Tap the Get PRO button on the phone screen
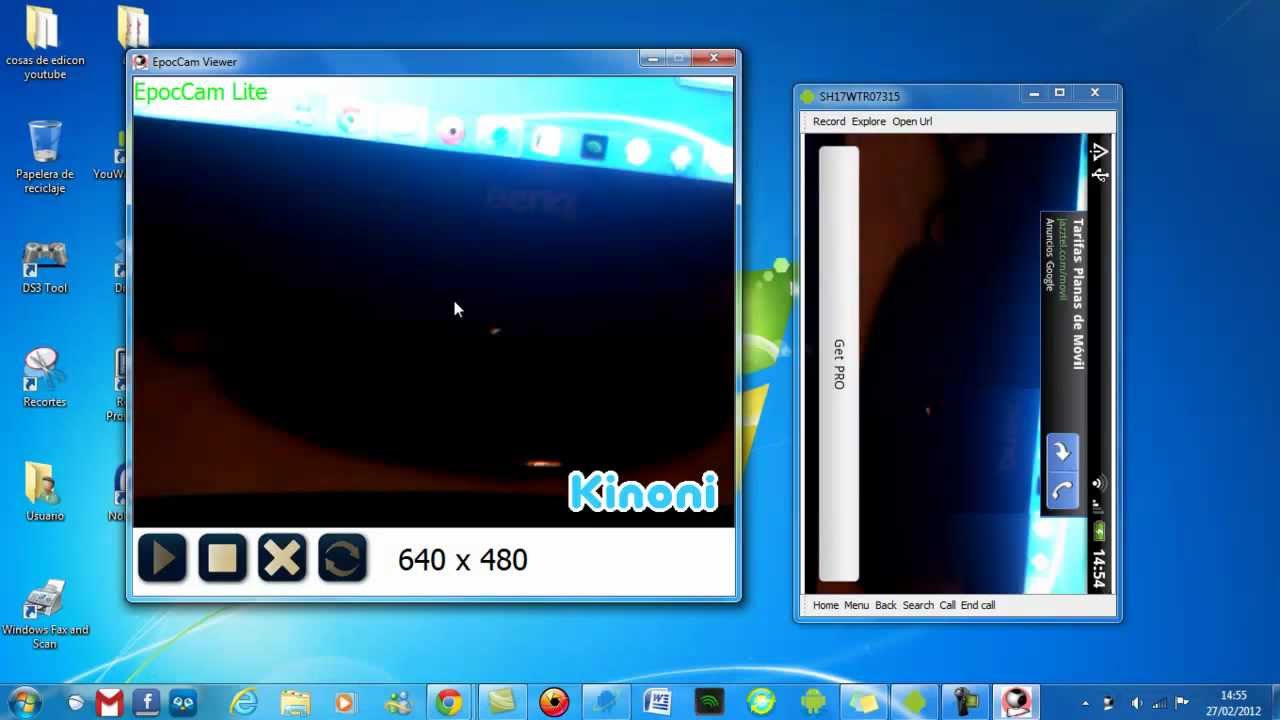 [x=839, y=364]
